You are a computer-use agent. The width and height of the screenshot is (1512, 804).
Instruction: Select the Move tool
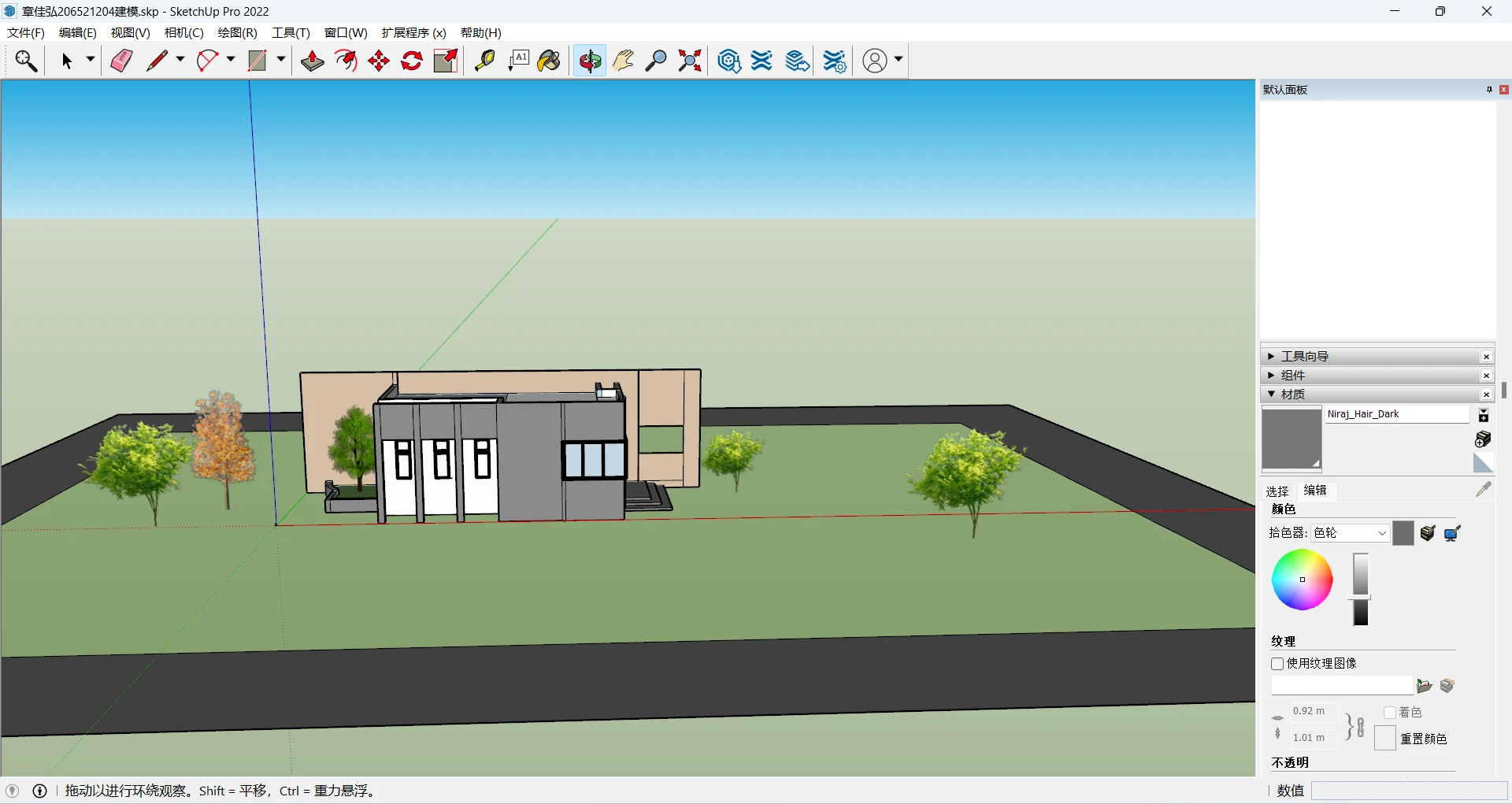coord(379,61)
